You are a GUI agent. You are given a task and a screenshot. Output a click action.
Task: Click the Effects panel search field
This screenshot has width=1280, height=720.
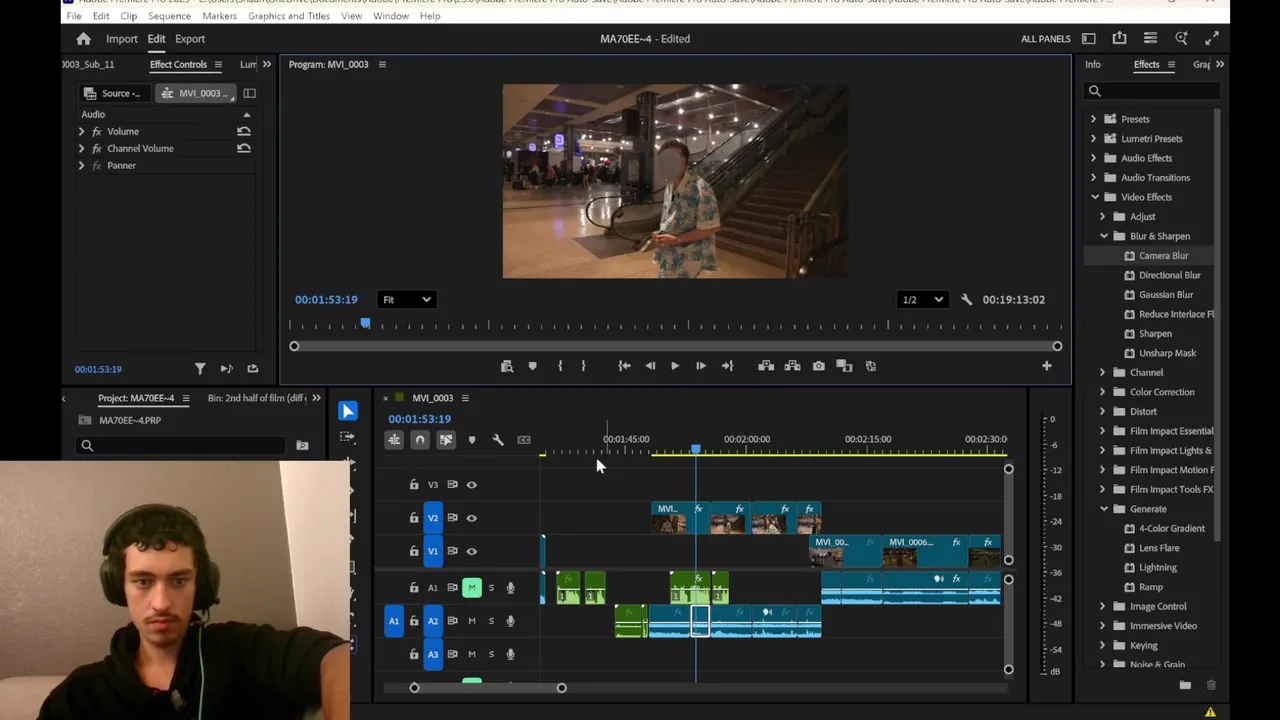1151,91
